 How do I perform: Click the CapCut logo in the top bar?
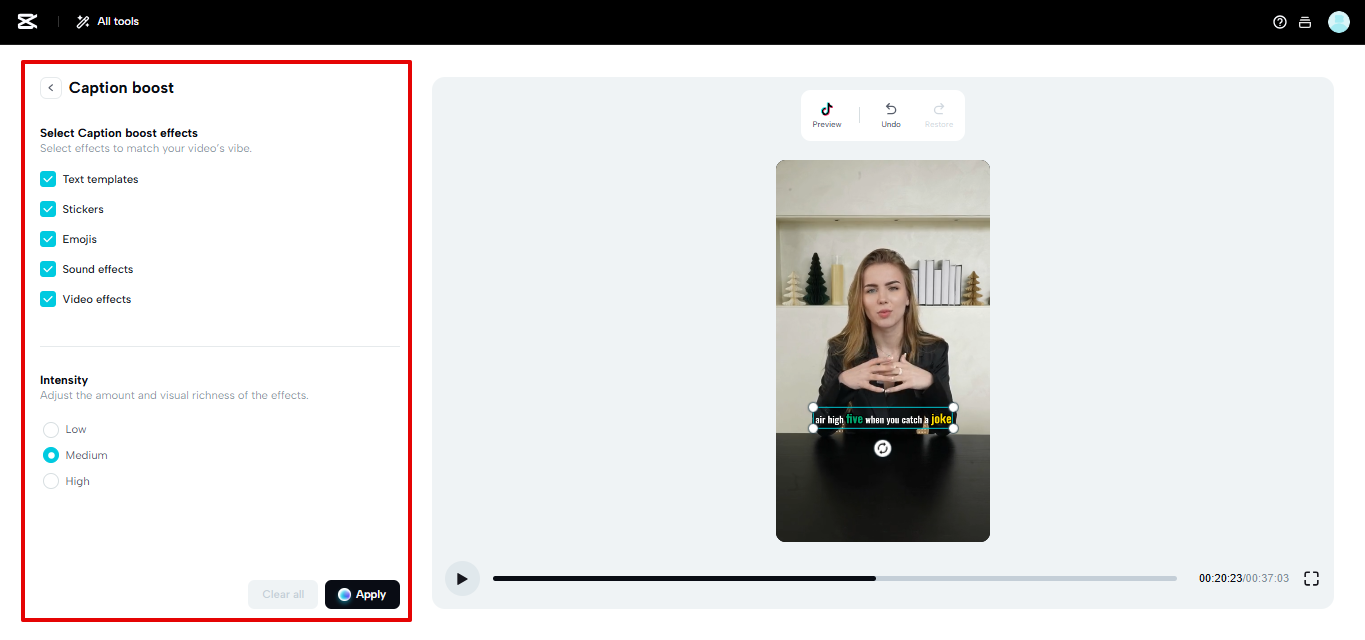click(26, 21)
